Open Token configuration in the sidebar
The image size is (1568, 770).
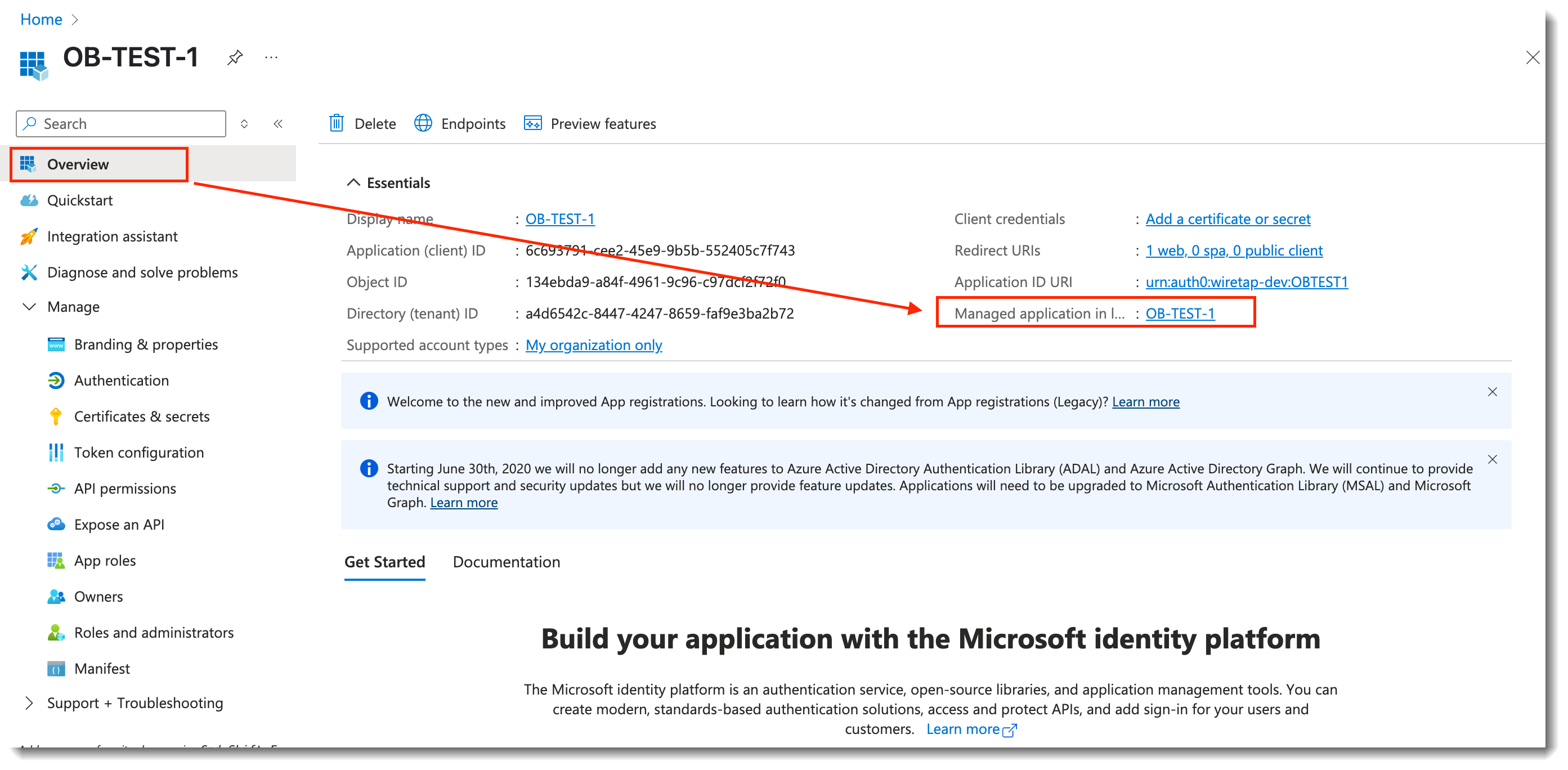click(139, 452)
